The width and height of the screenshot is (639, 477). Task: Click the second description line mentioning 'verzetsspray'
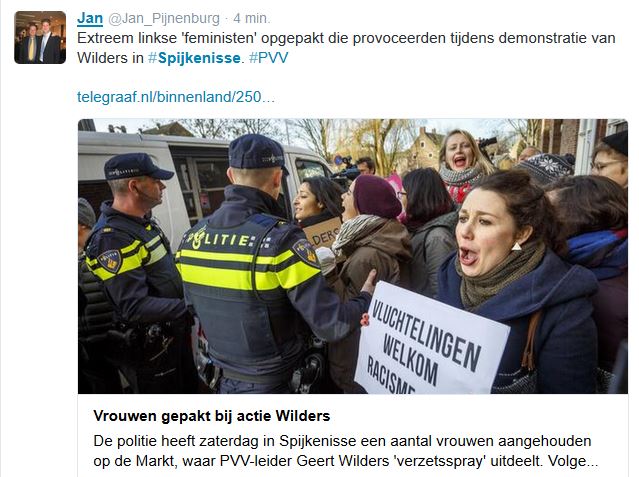pyautogui.click(x=346, y=461)
